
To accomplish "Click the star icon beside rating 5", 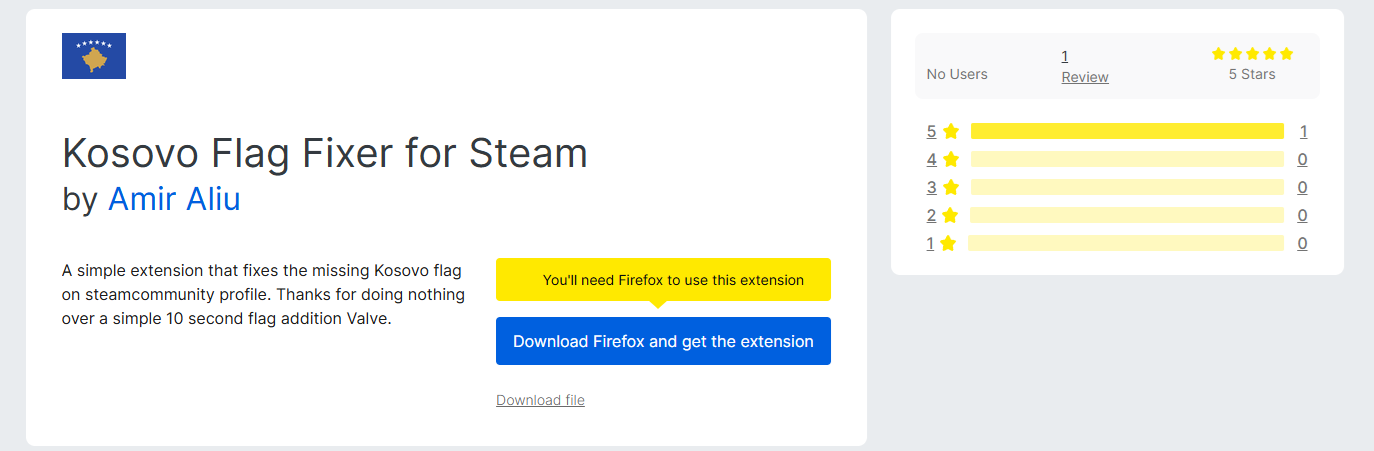I will (951, 131).
